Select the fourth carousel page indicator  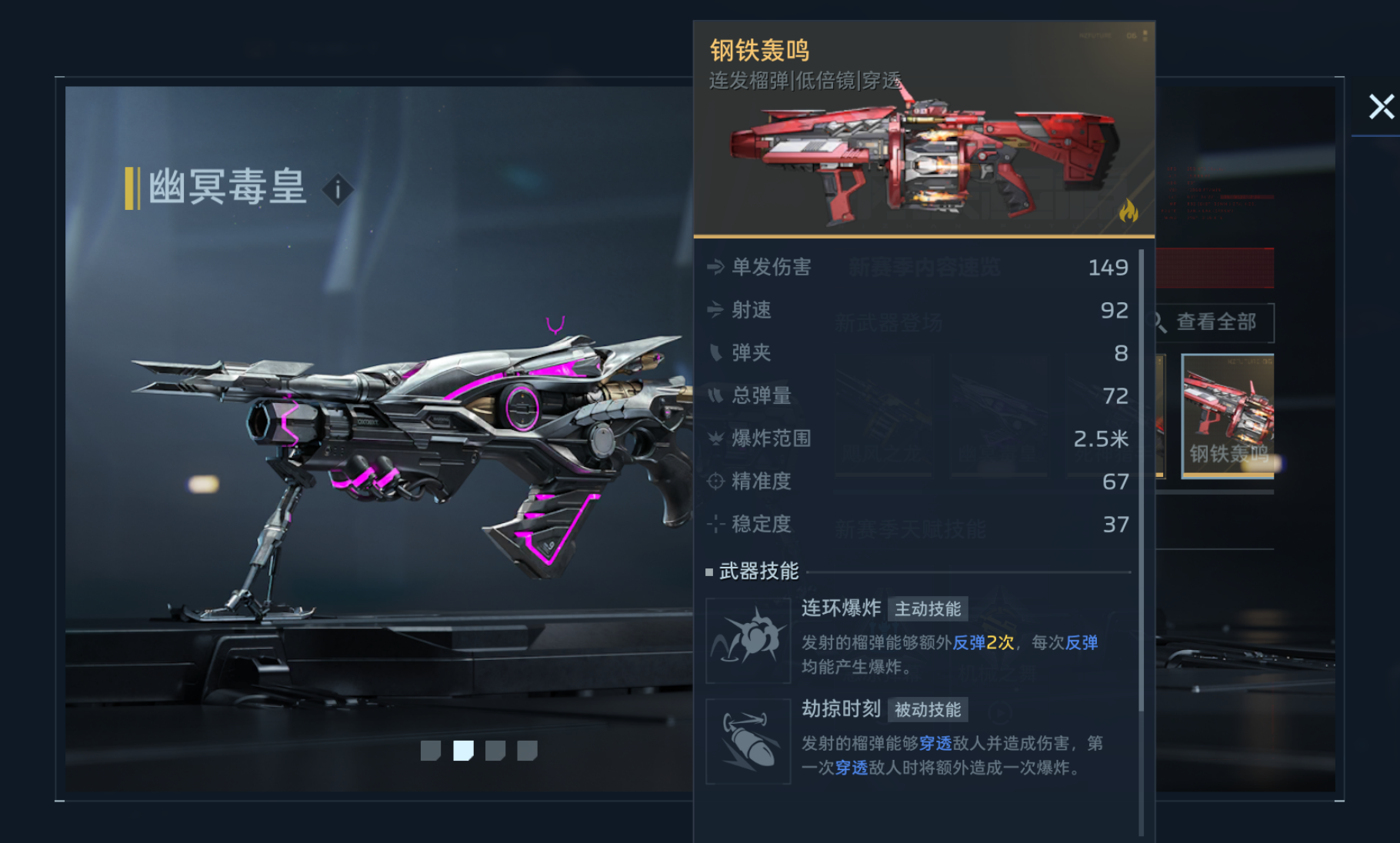527,751
